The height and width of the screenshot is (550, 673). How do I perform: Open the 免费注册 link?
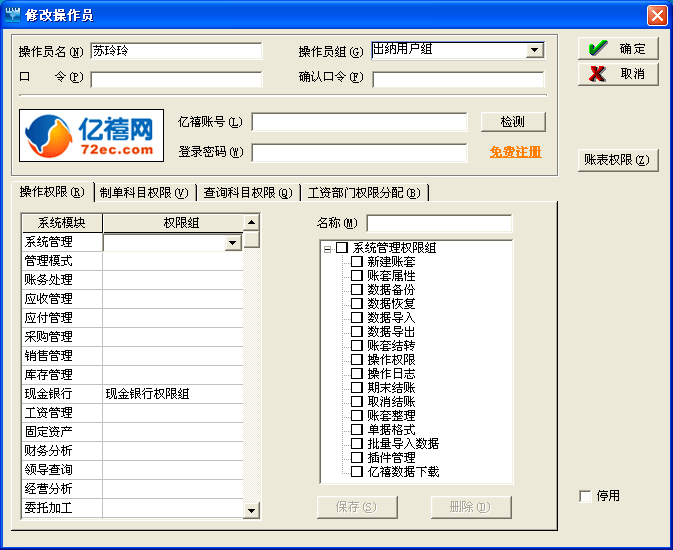(x=515, y=152)
